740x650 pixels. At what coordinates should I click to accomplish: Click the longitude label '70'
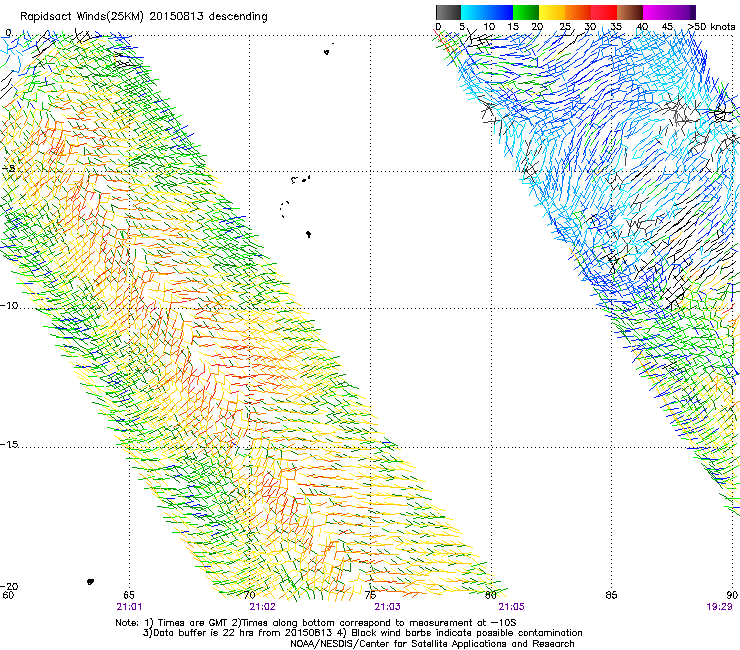(x=250, y=595)
